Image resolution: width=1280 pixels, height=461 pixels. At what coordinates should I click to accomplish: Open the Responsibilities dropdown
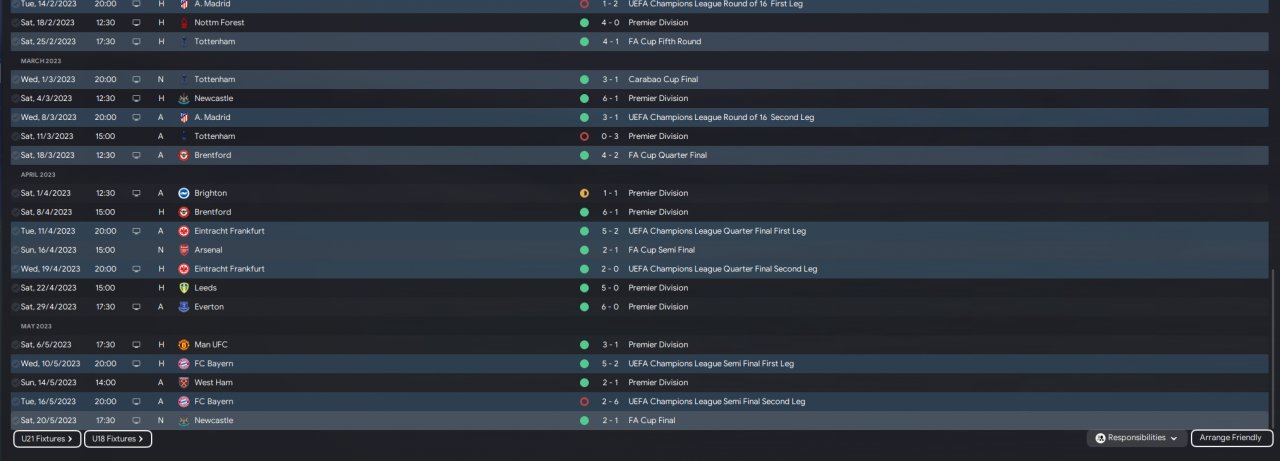[1137, 438]
